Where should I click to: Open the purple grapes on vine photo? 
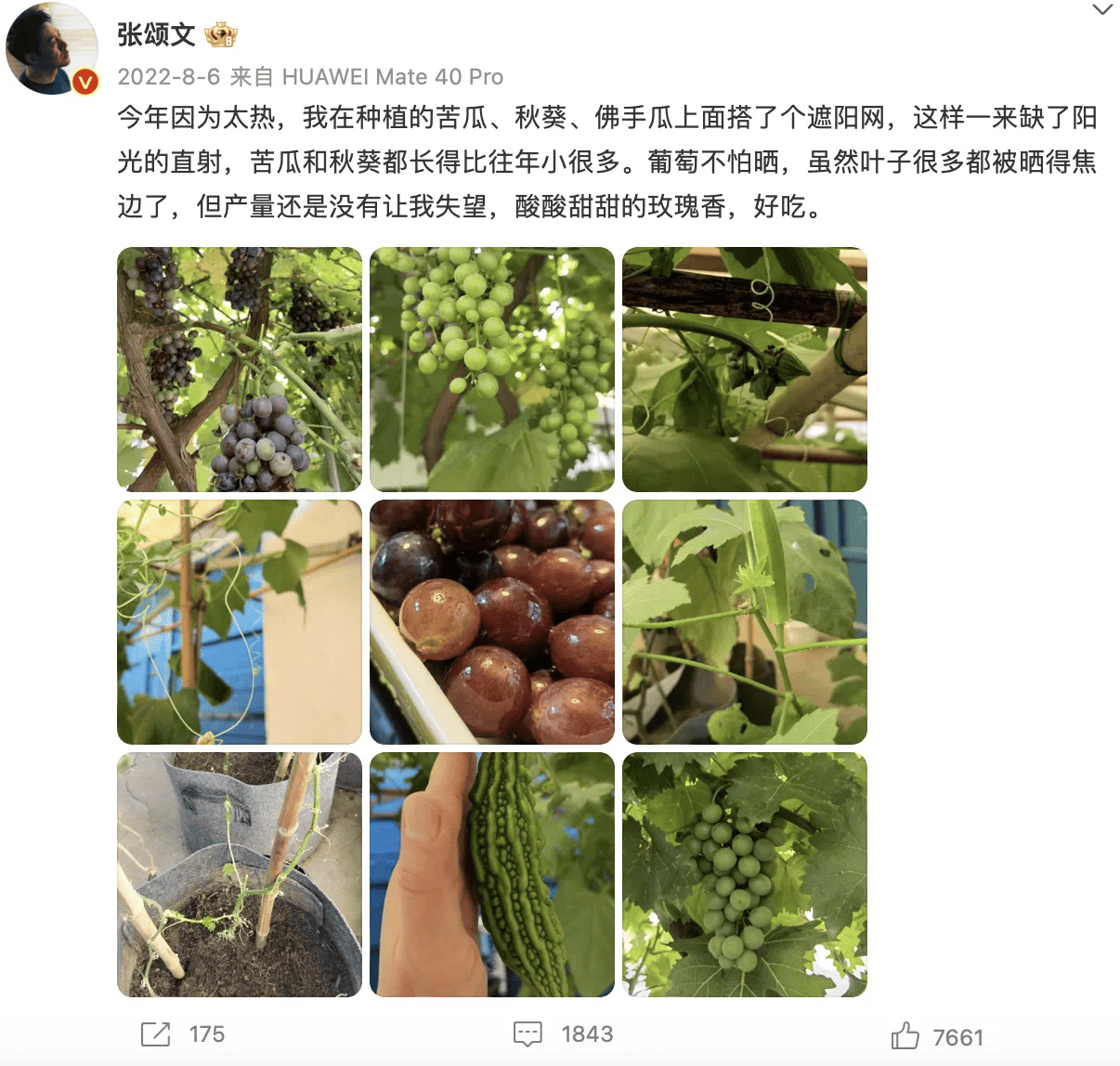[x=240, y=370]
